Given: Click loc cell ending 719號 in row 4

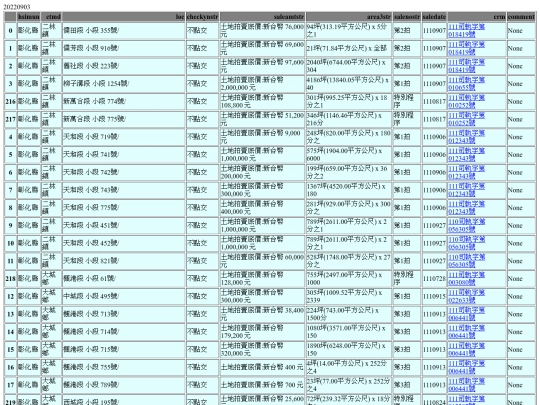Looking at the screenshot, I should click(x=124, y=137).
